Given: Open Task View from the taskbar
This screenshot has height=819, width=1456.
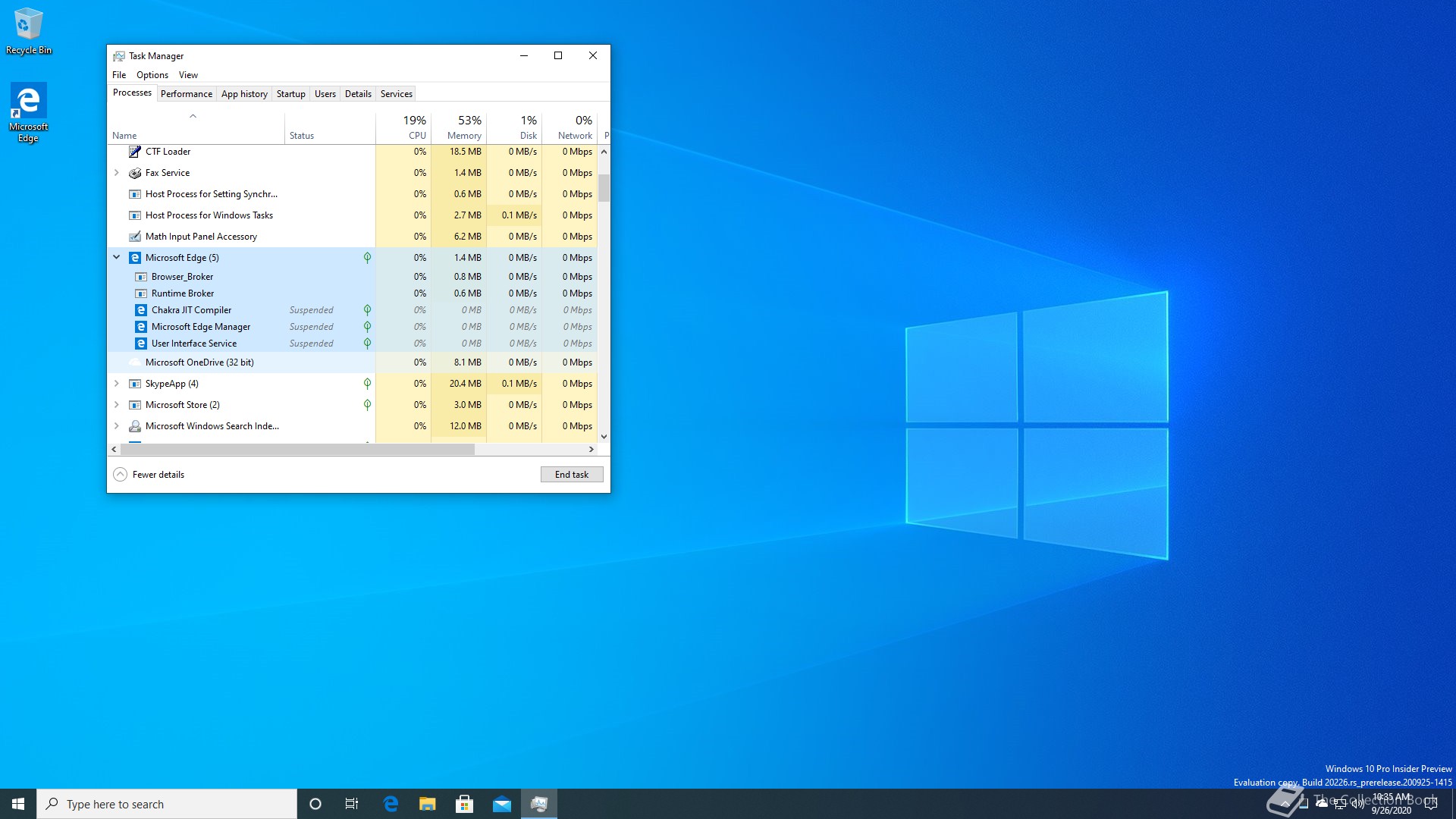Looking at the screenshot, I should click(352, 804).
